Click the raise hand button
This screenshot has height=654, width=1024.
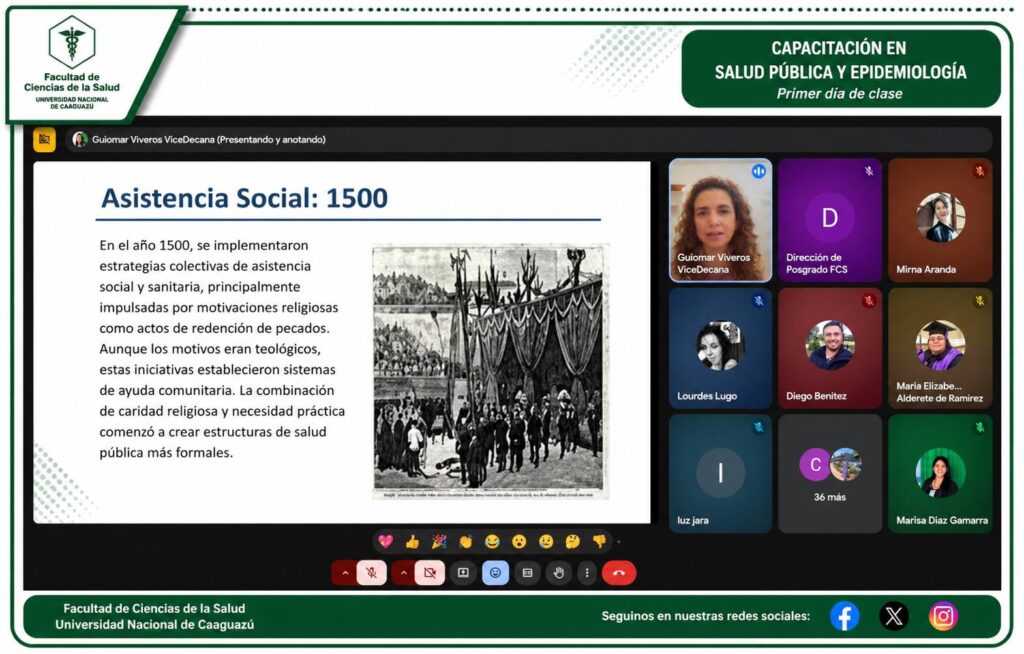558,573
